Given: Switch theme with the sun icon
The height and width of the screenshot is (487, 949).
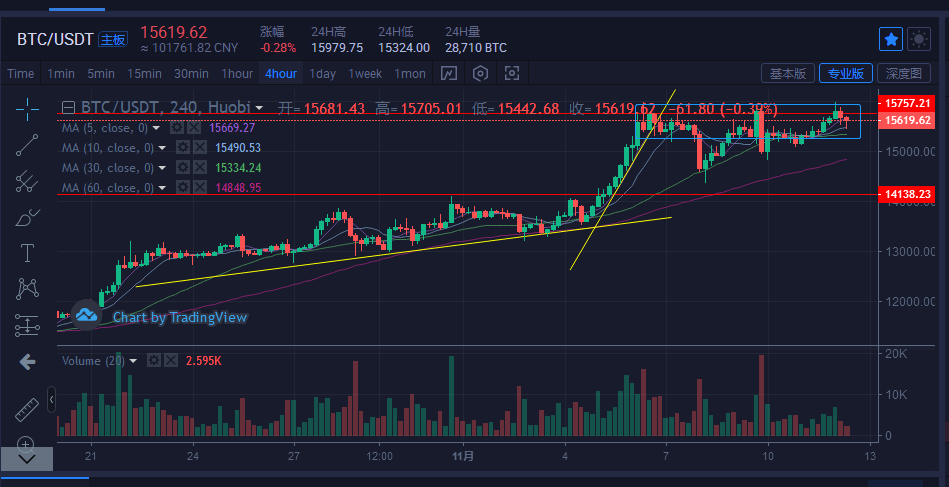Looking at the screenshot, I should coord(919,39).
